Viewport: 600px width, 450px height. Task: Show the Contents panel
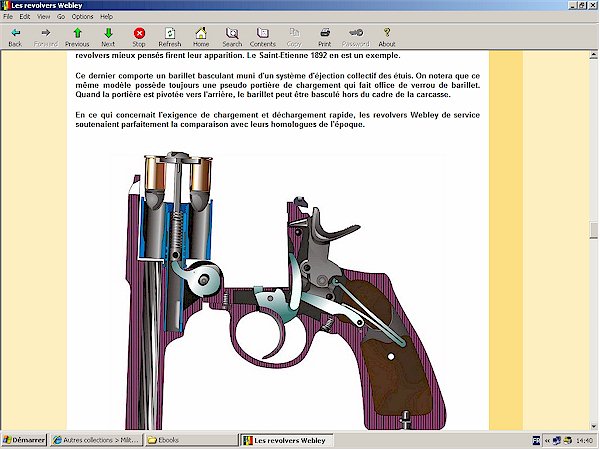263,33
